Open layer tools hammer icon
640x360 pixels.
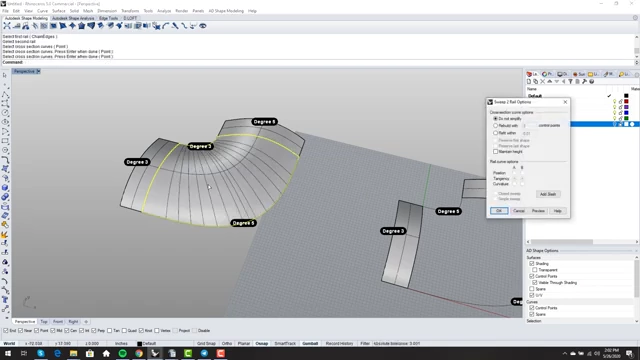click(584, 82)
